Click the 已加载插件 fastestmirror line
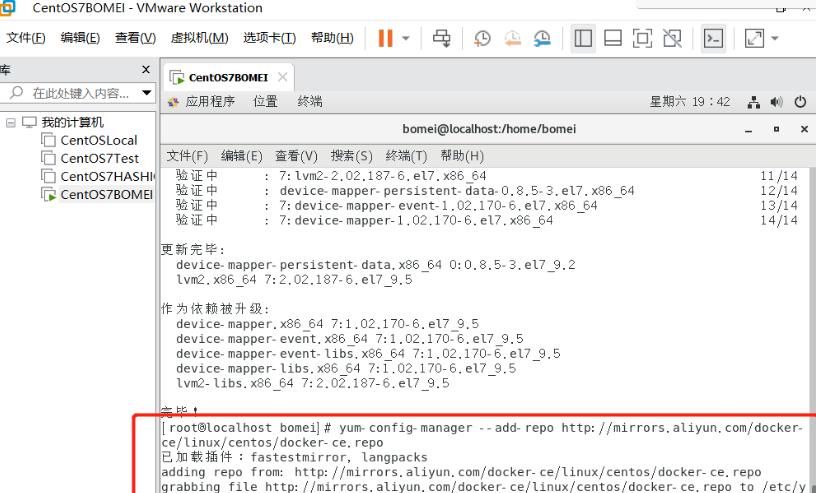The image size is (816, 493). click(295, 458)
